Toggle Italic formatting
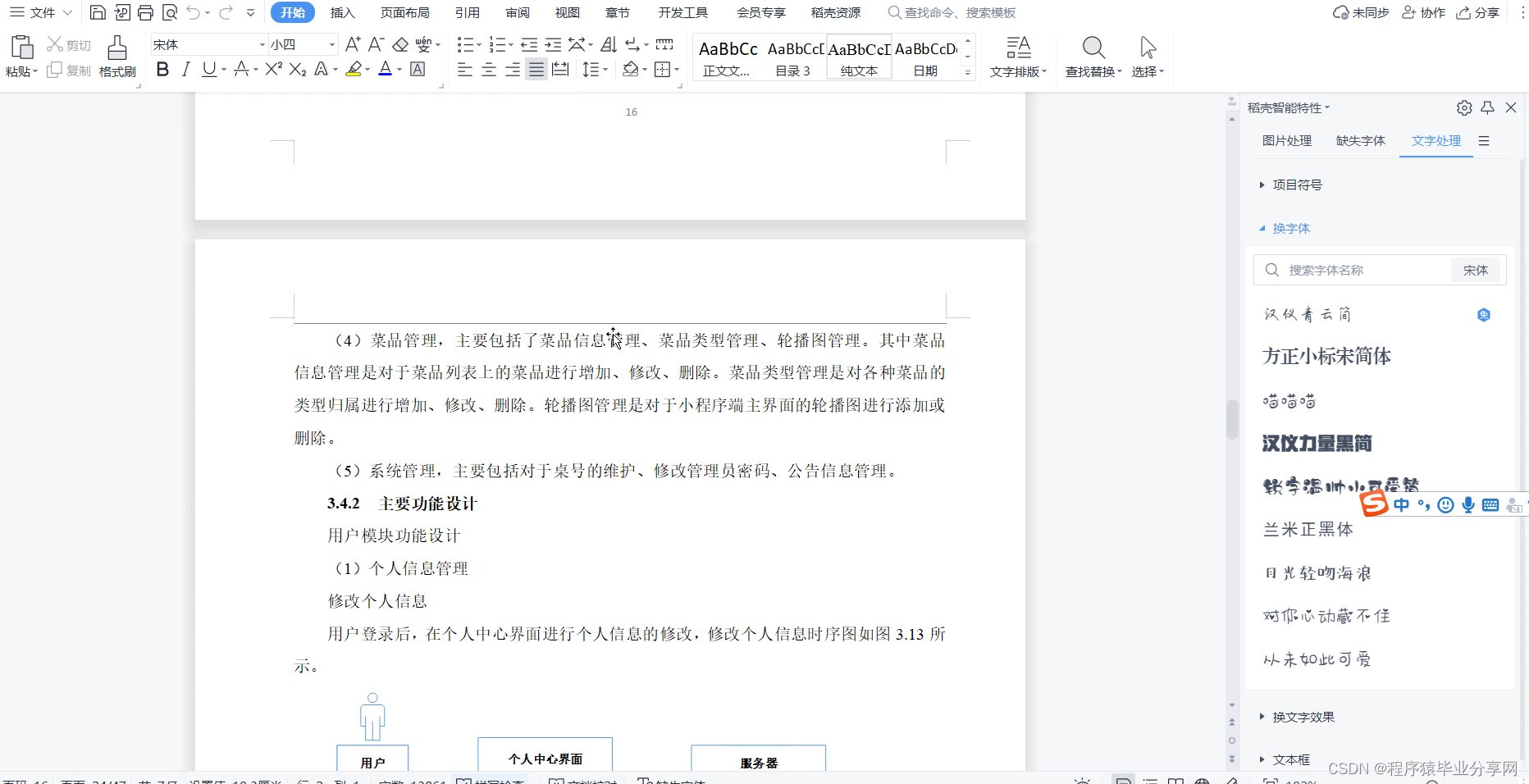1529x784 pixels. [x=186, y=70]
